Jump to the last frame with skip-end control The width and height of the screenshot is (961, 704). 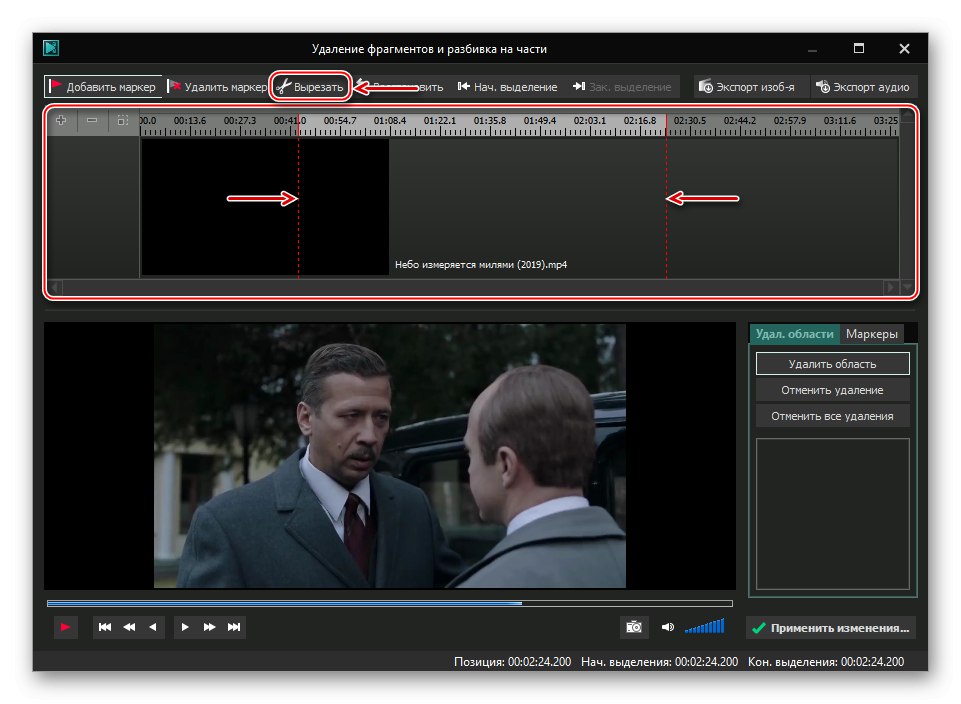click(x=235, y=626)
